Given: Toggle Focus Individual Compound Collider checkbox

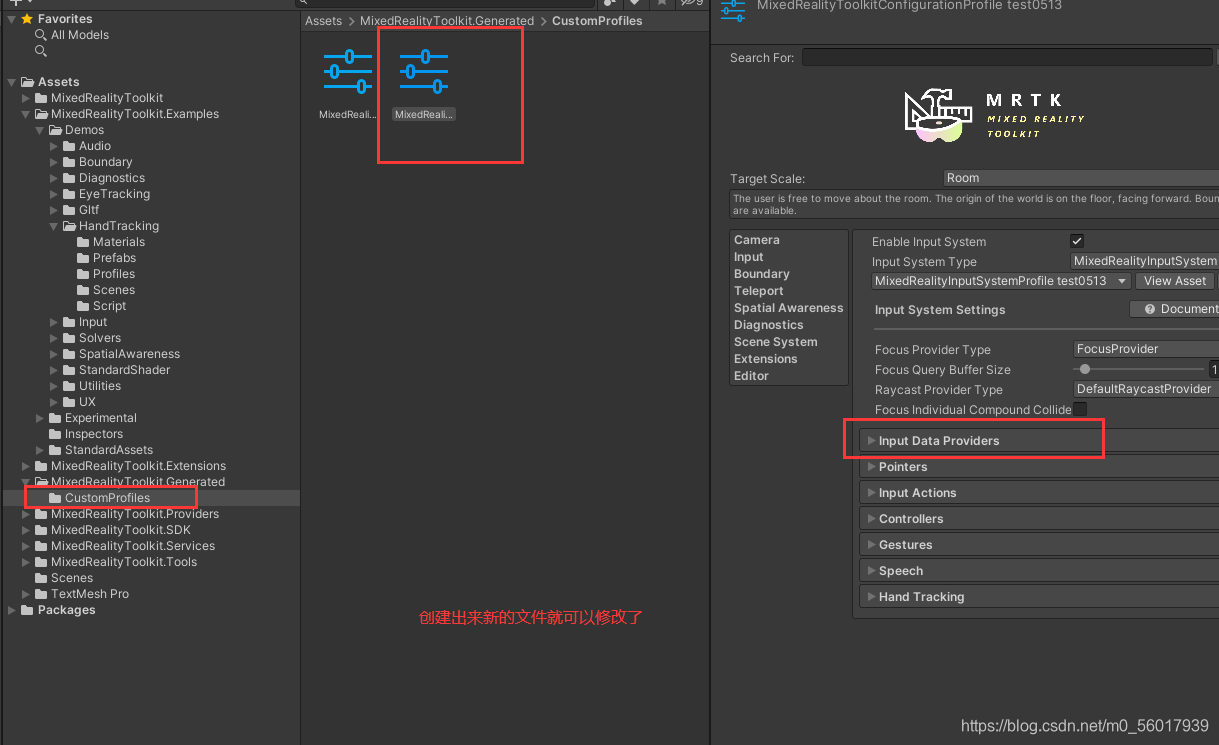Looking at the screenshot, I should 1079,409.
